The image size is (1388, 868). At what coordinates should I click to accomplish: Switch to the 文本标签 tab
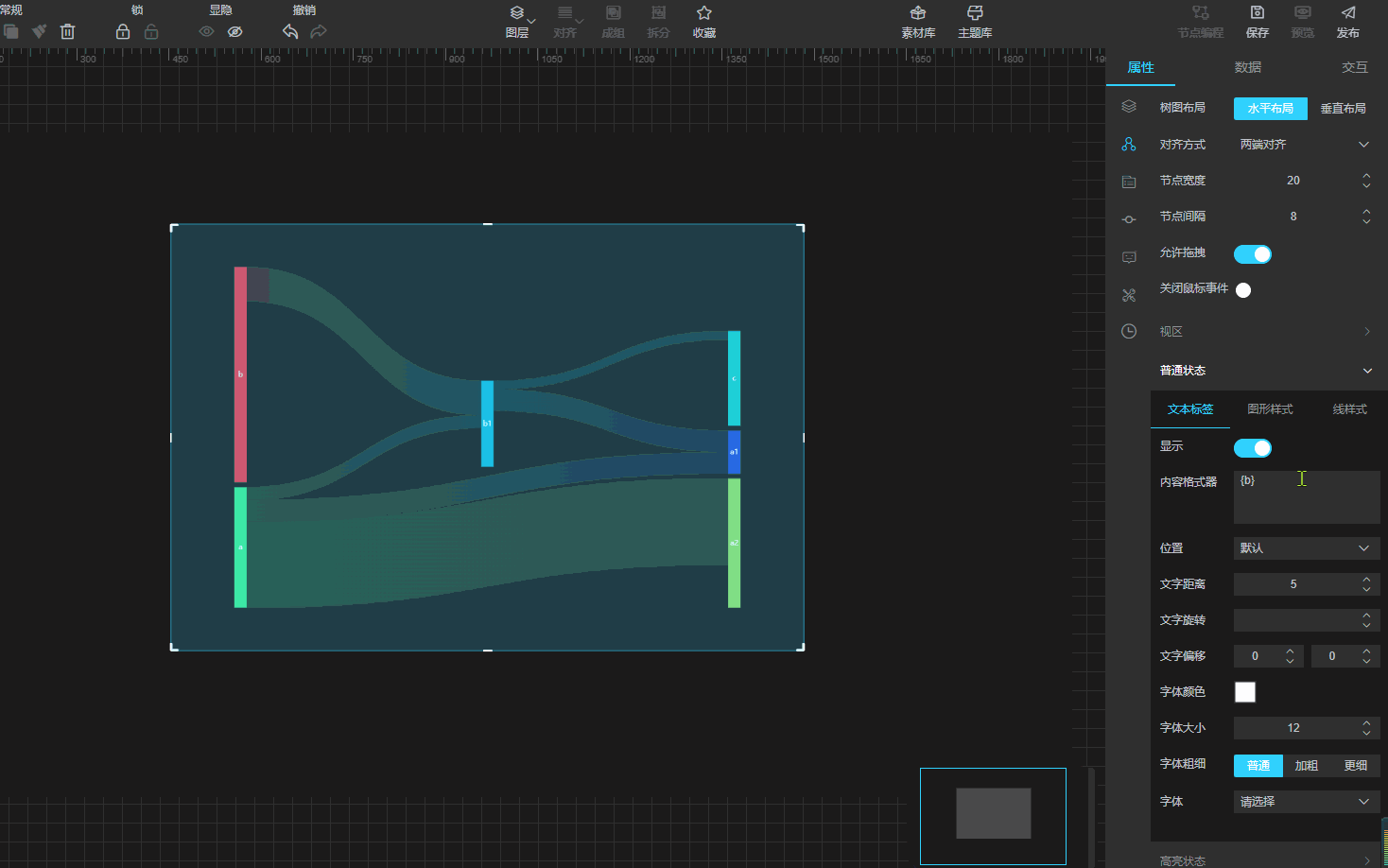tap(1190, 409)
